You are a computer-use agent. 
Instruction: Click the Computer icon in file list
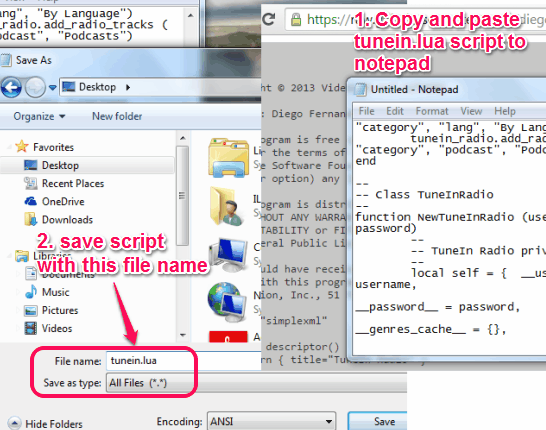point(228,255)
